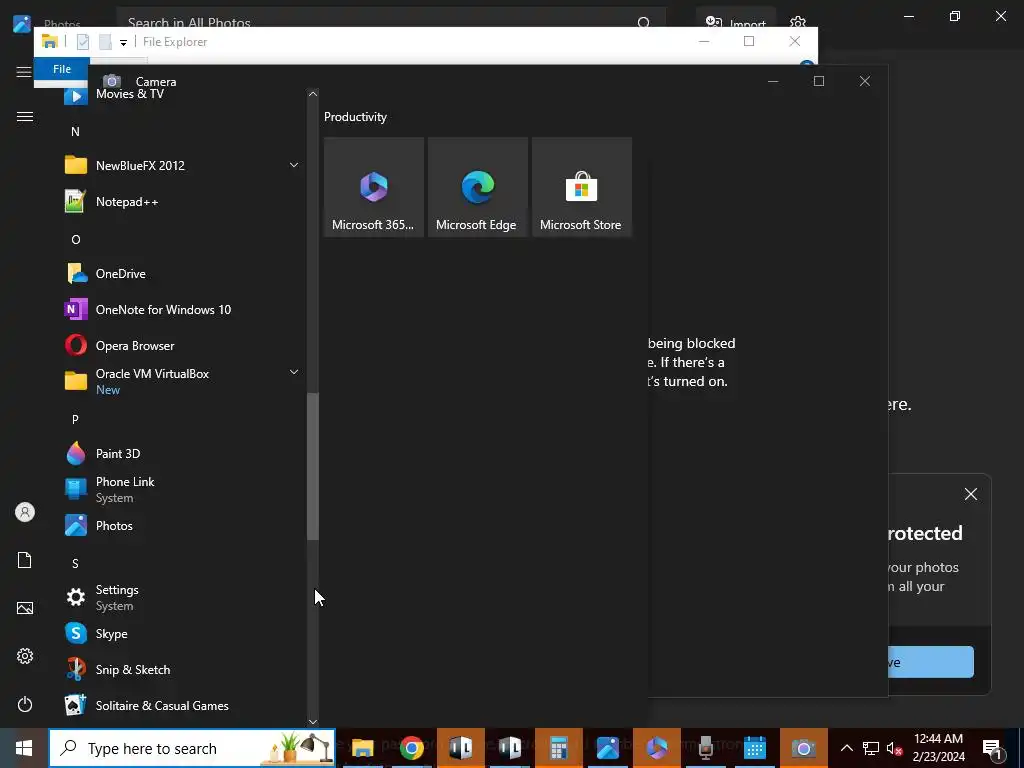Click the search magnifier in Photos search bar
The image size is (1024, 768).
pyautogui.click(x=644, y=23)
